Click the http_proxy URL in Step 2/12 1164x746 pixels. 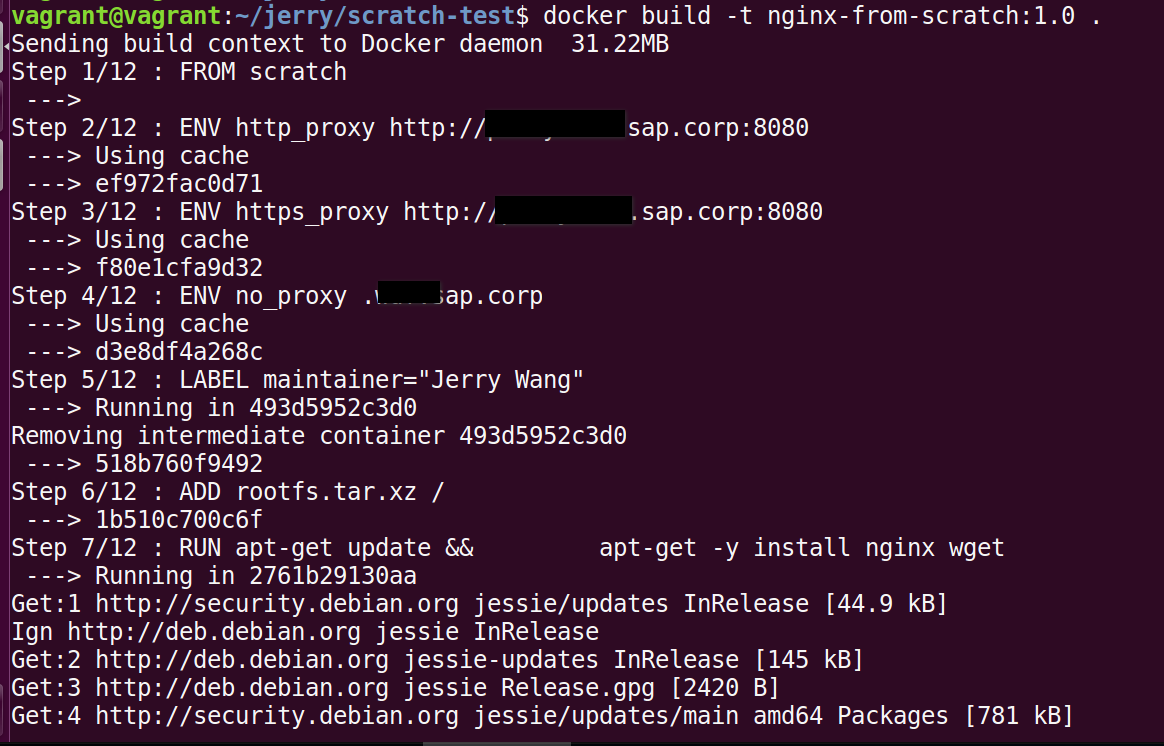599,128
